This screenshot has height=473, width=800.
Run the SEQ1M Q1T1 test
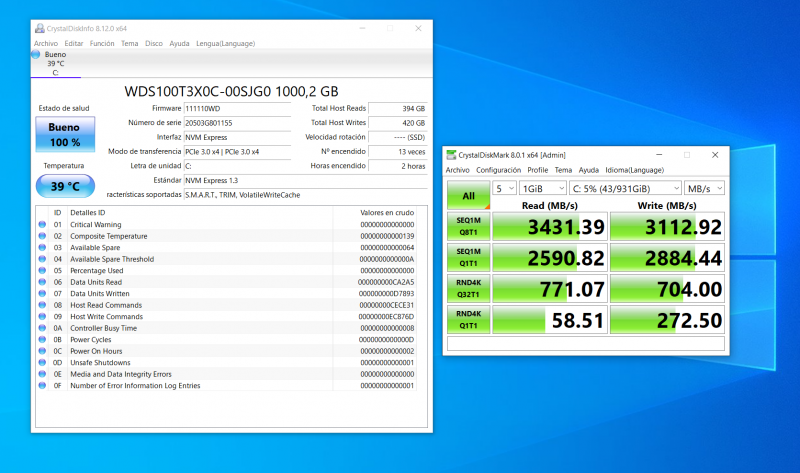[468, 258]
